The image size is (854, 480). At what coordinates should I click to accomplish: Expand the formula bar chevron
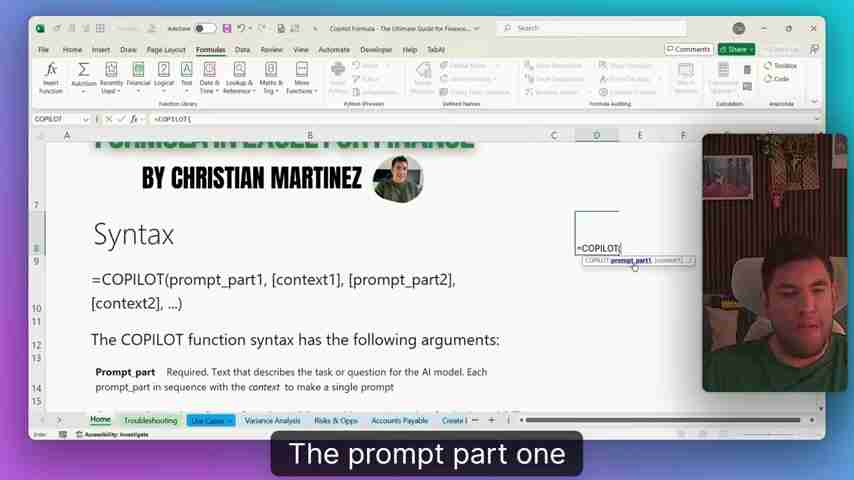(x=816, y=119)
